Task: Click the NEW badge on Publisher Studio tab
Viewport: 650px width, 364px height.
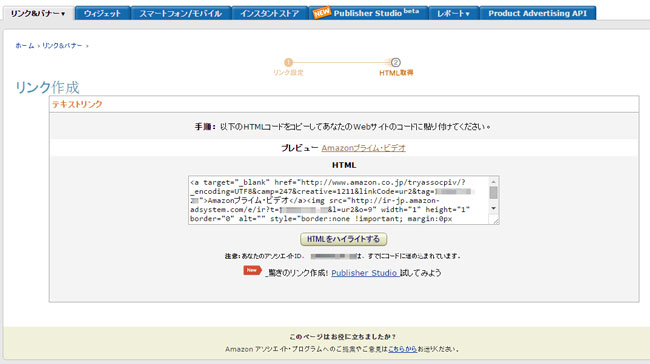Action: pos(322,12)
